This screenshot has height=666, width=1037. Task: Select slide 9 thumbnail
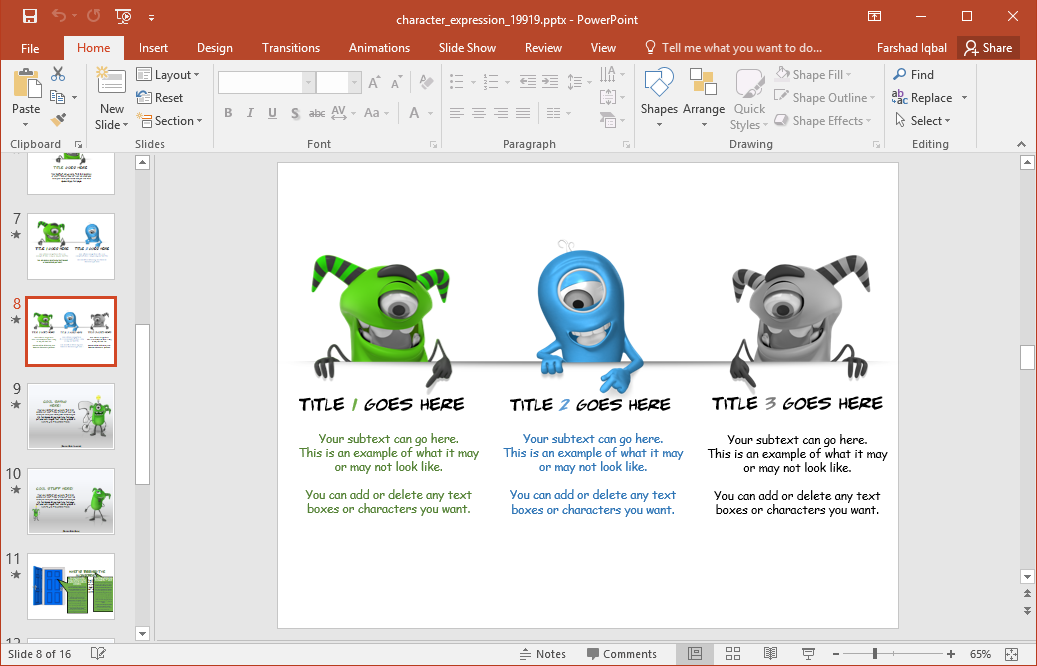pos(71,416)
